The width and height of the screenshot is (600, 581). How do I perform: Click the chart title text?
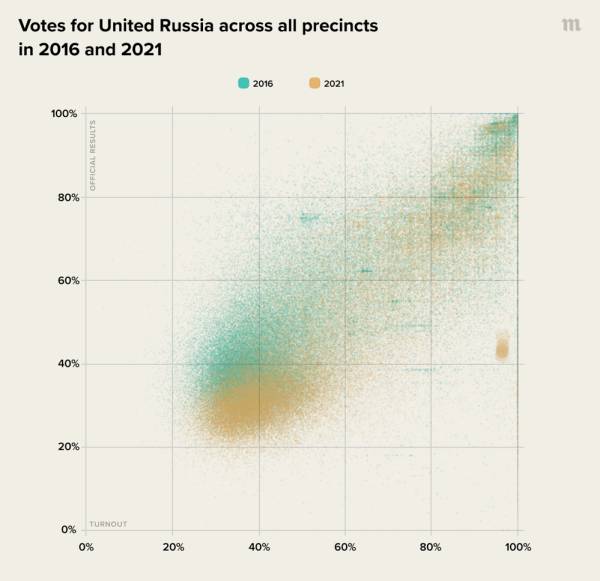pyautogui.click(x=198, y=37)
